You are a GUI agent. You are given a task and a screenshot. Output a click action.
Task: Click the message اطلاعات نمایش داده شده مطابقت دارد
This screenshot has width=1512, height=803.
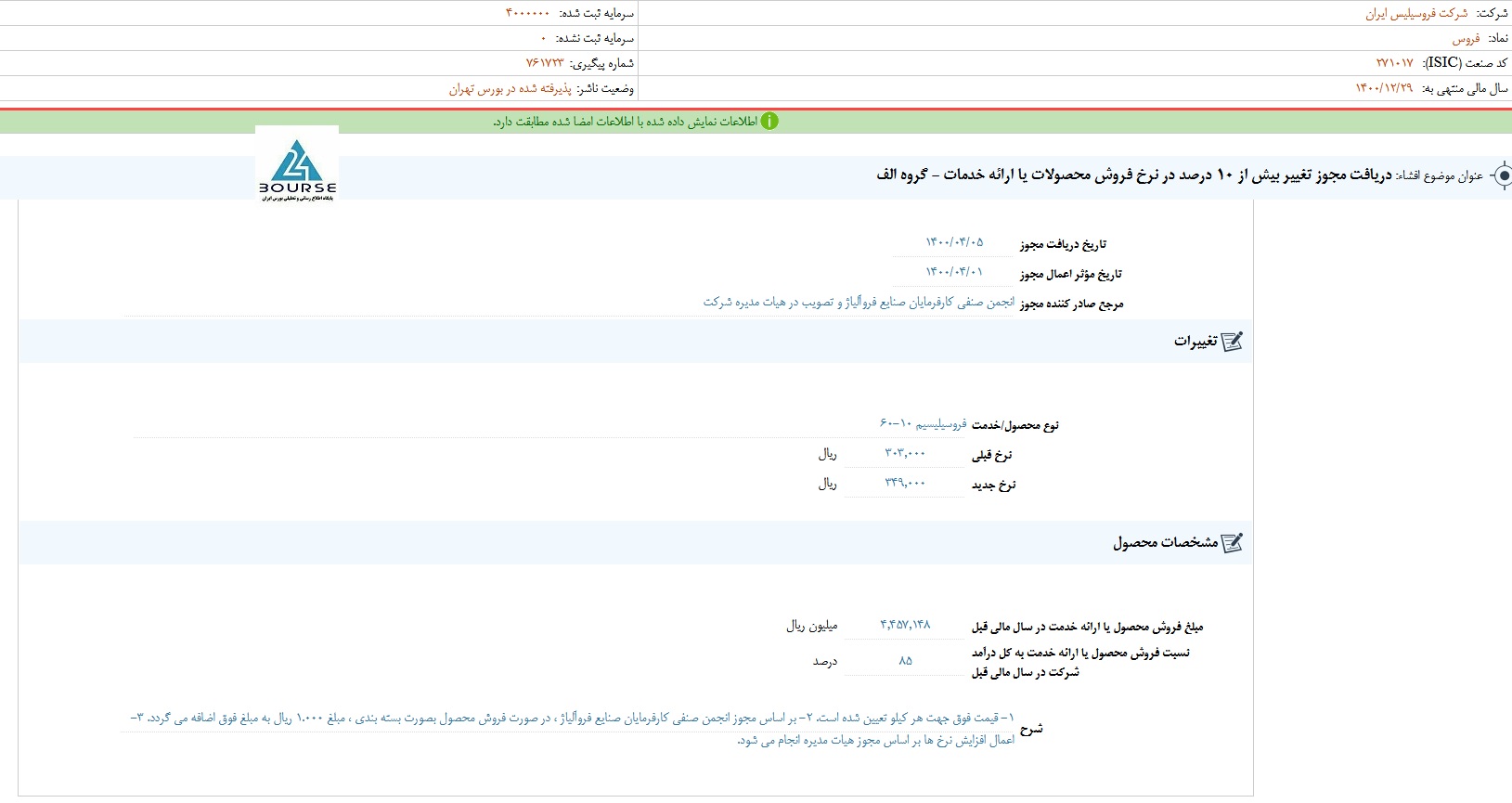coord(626,122)
